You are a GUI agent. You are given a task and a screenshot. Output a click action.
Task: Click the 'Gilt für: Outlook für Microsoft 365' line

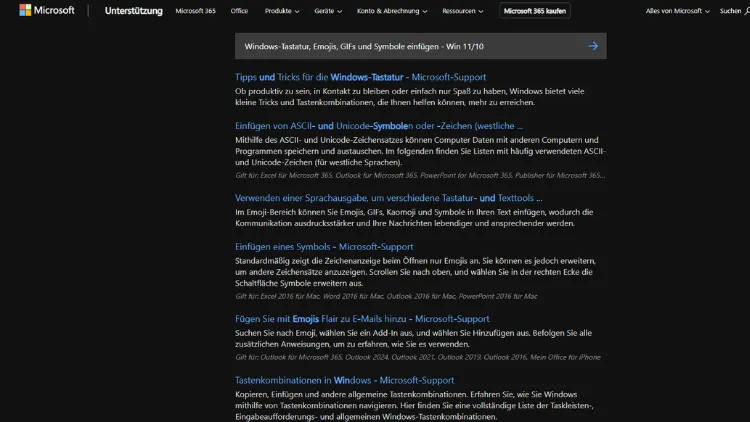coord(418,357)
